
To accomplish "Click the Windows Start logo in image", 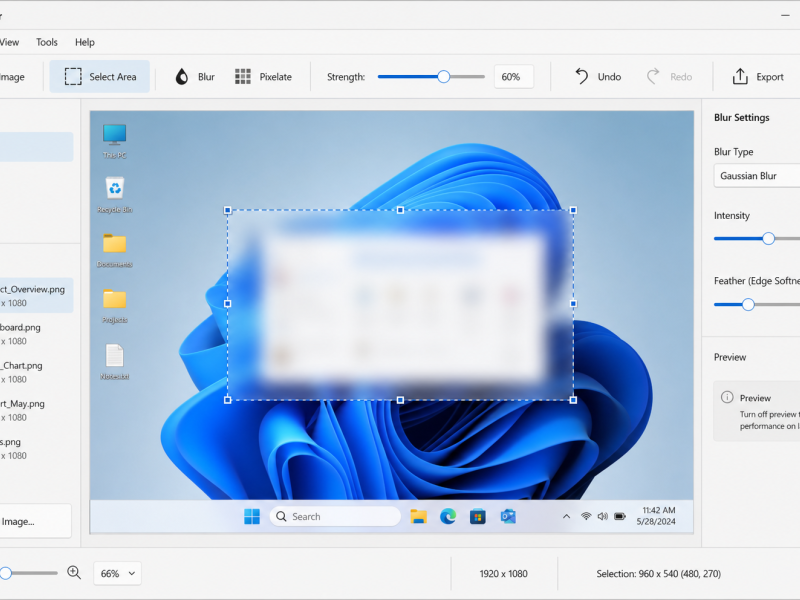I will 252,516.
